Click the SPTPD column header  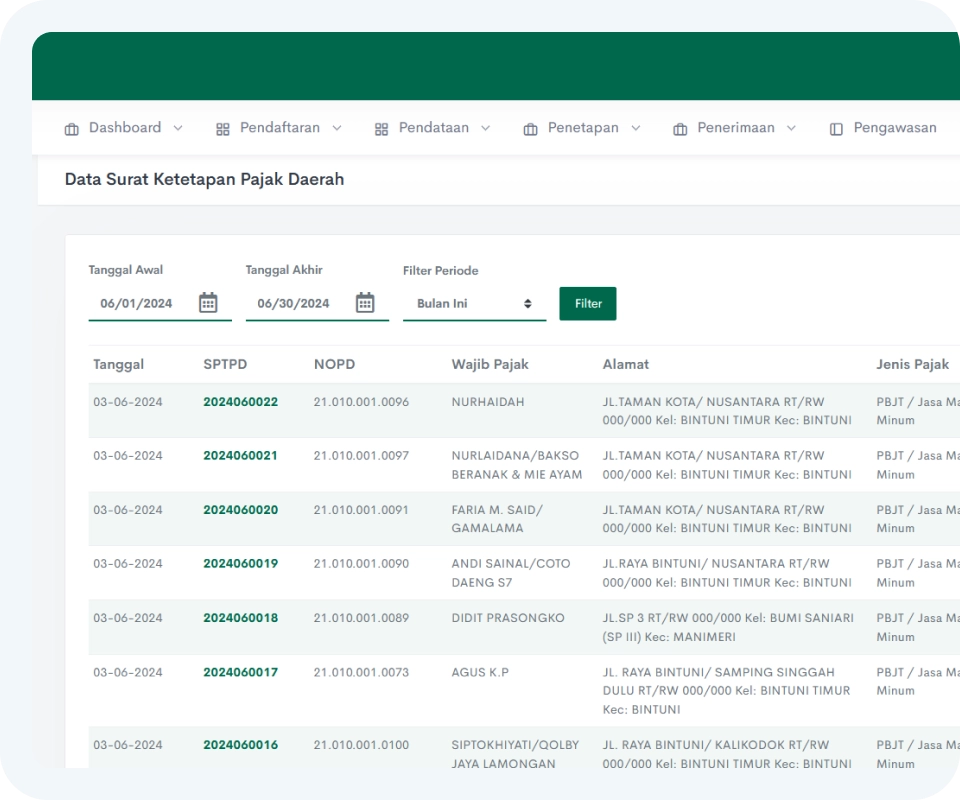click(x=225, y=364)
